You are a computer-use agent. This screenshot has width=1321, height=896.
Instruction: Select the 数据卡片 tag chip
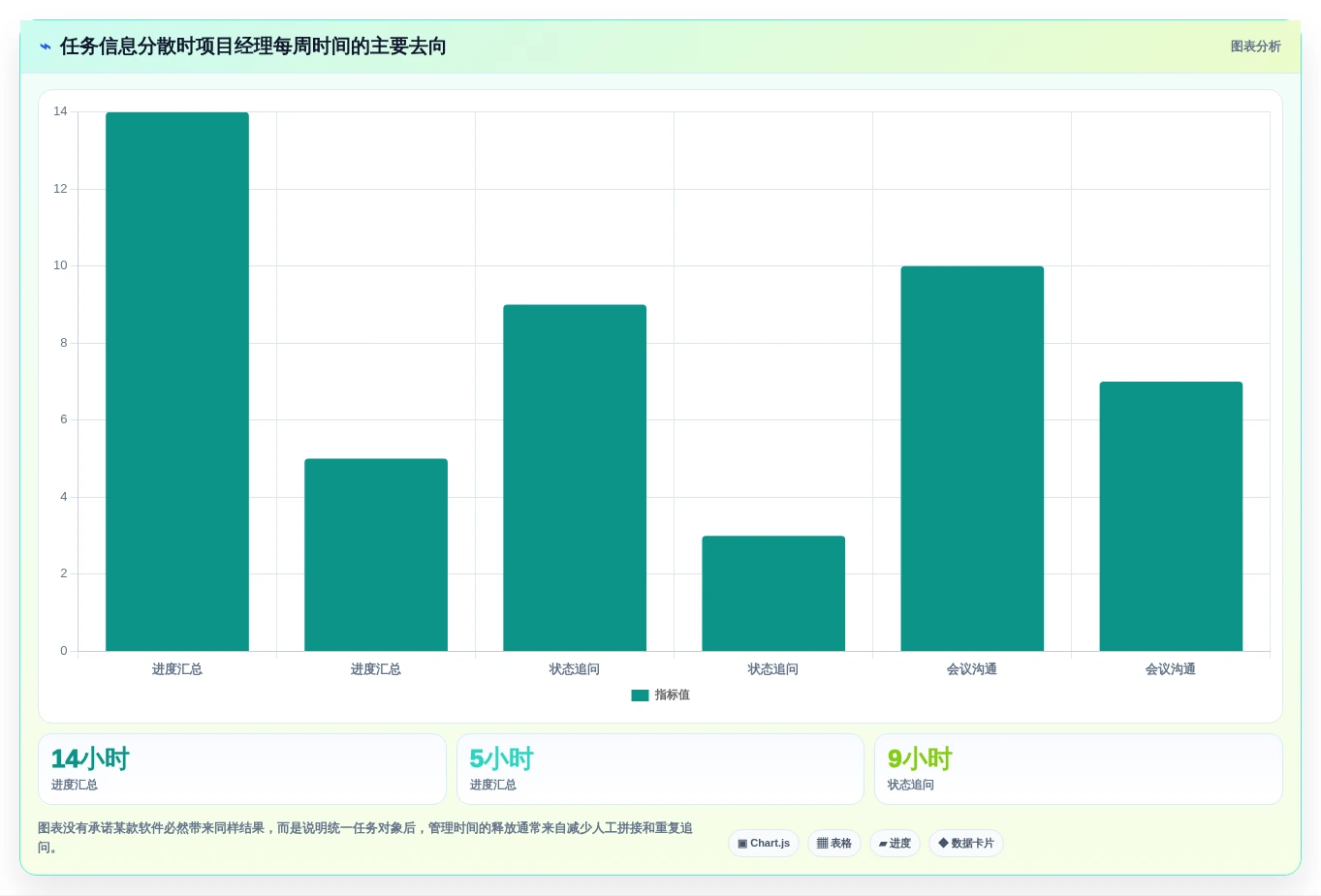point(966,843)
